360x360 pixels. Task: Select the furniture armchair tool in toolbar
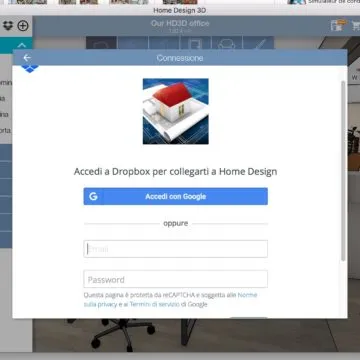pyautogui.click(x=227, y=43)
